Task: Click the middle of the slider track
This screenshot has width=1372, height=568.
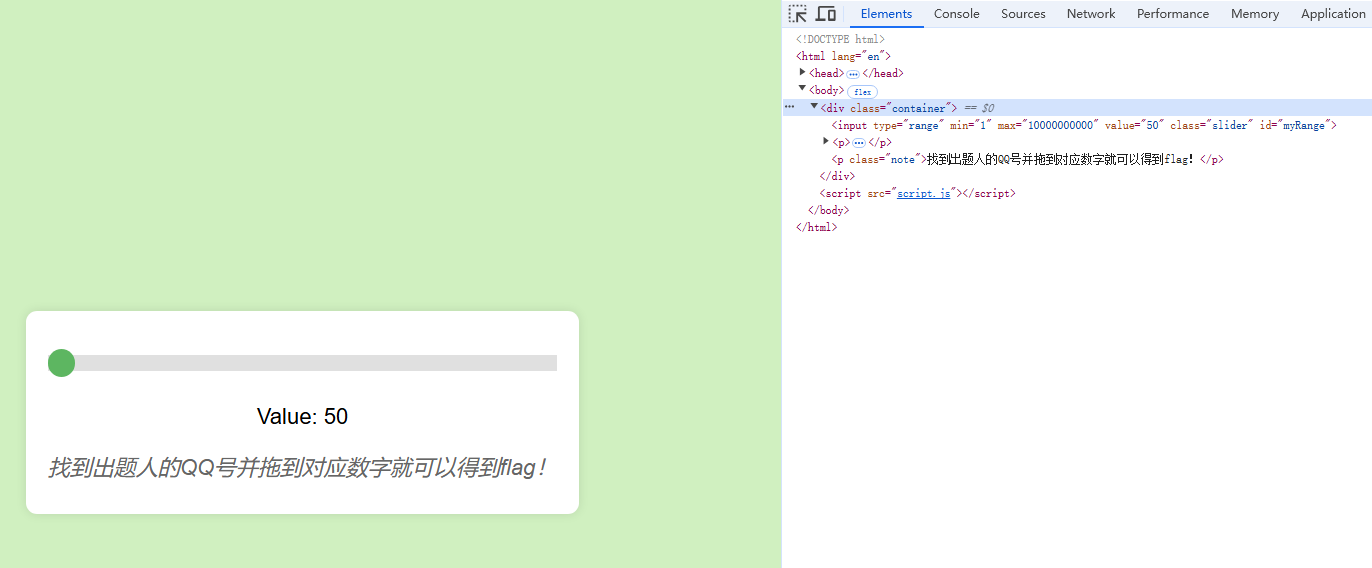Action: (302, 363)
